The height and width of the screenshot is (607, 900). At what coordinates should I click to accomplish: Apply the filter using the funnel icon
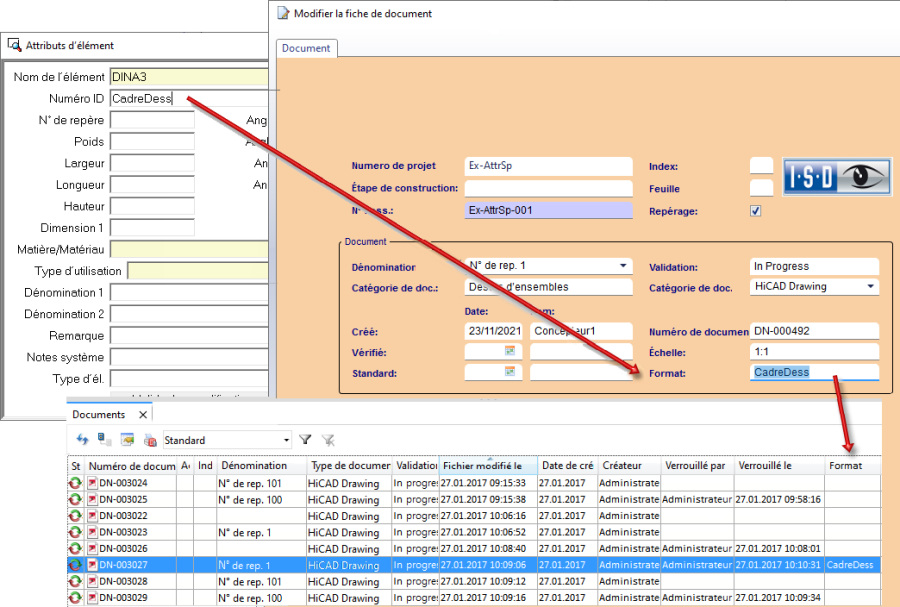click(x=306, y=439)
